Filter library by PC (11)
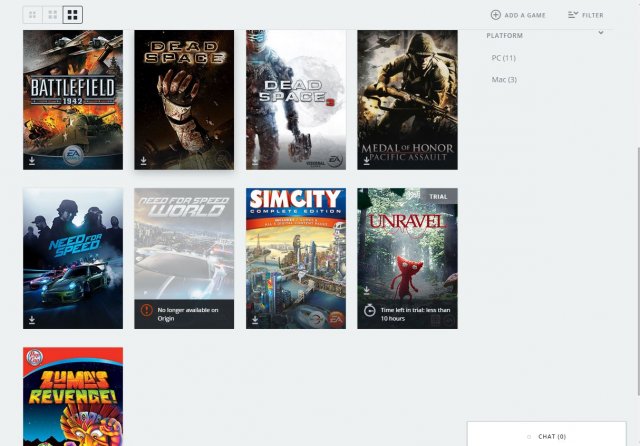The height and width of the screenshot is (446, 640). point(503,58)
